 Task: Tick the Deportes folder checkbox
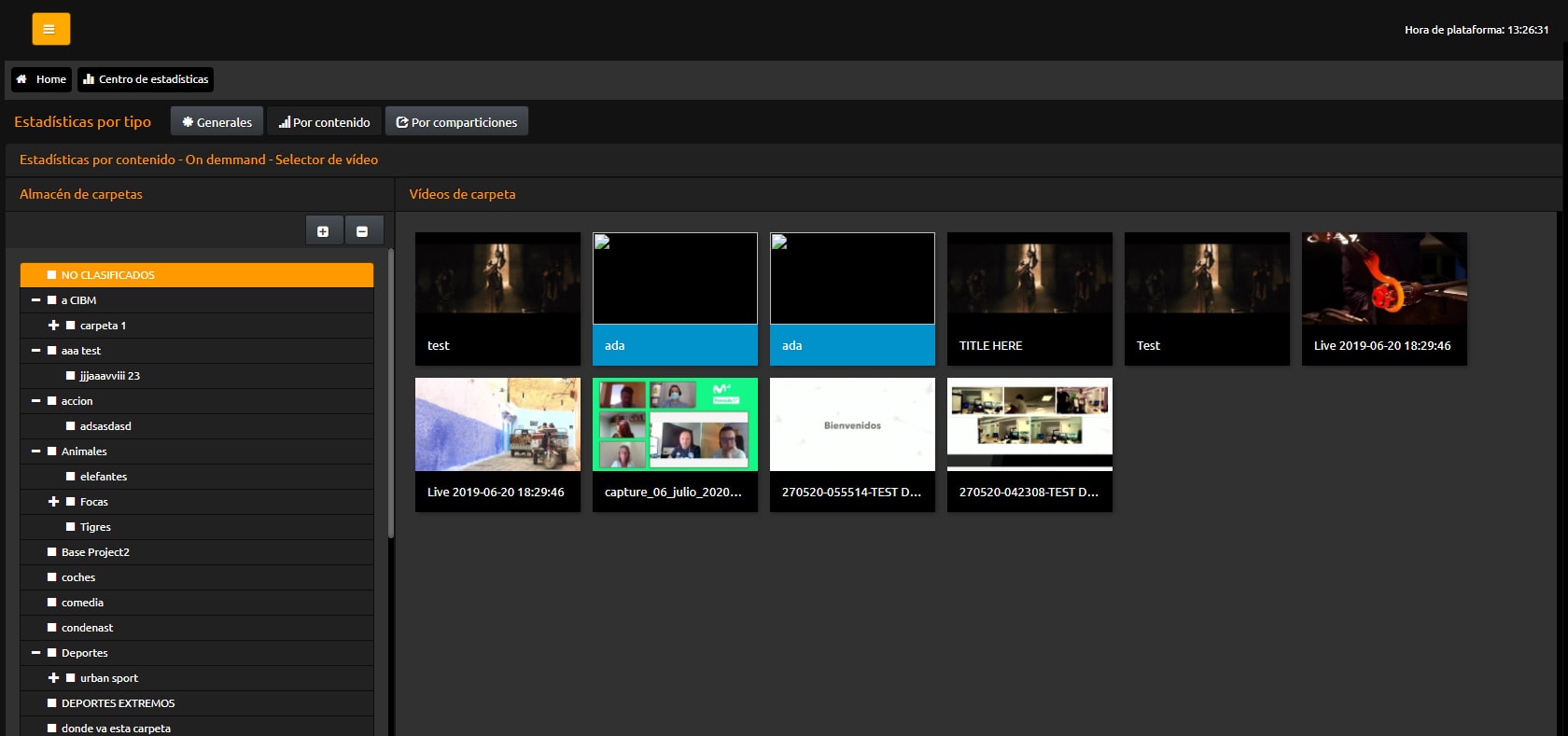coord(52,653)
